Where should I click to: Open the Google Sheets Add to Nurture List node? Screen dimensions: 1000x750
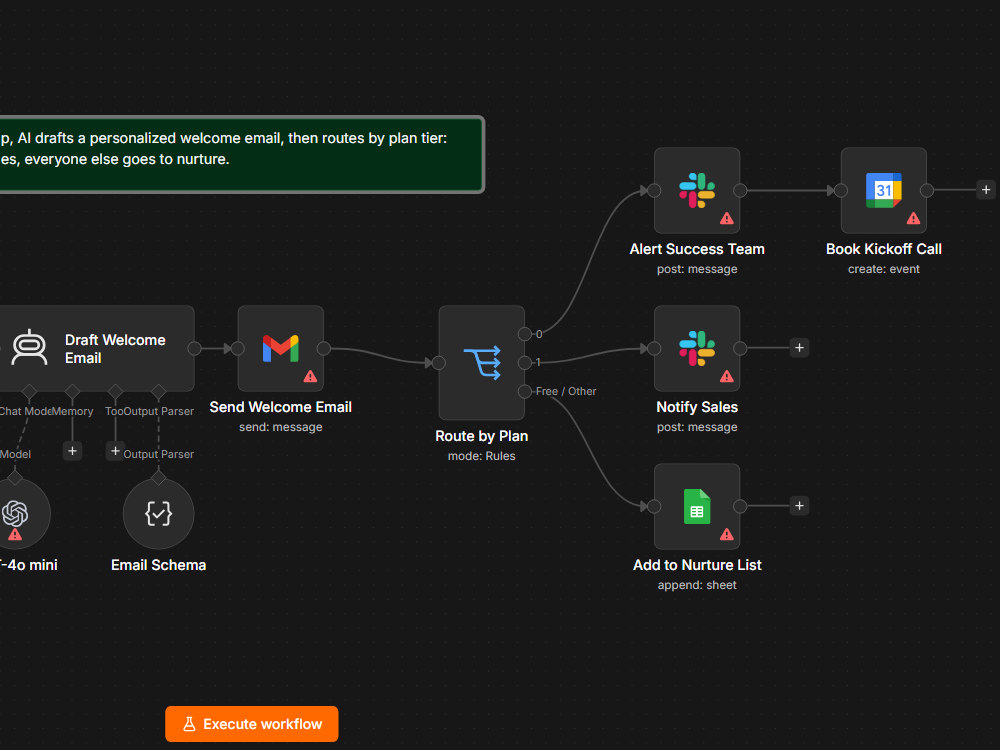click(696, 506)
